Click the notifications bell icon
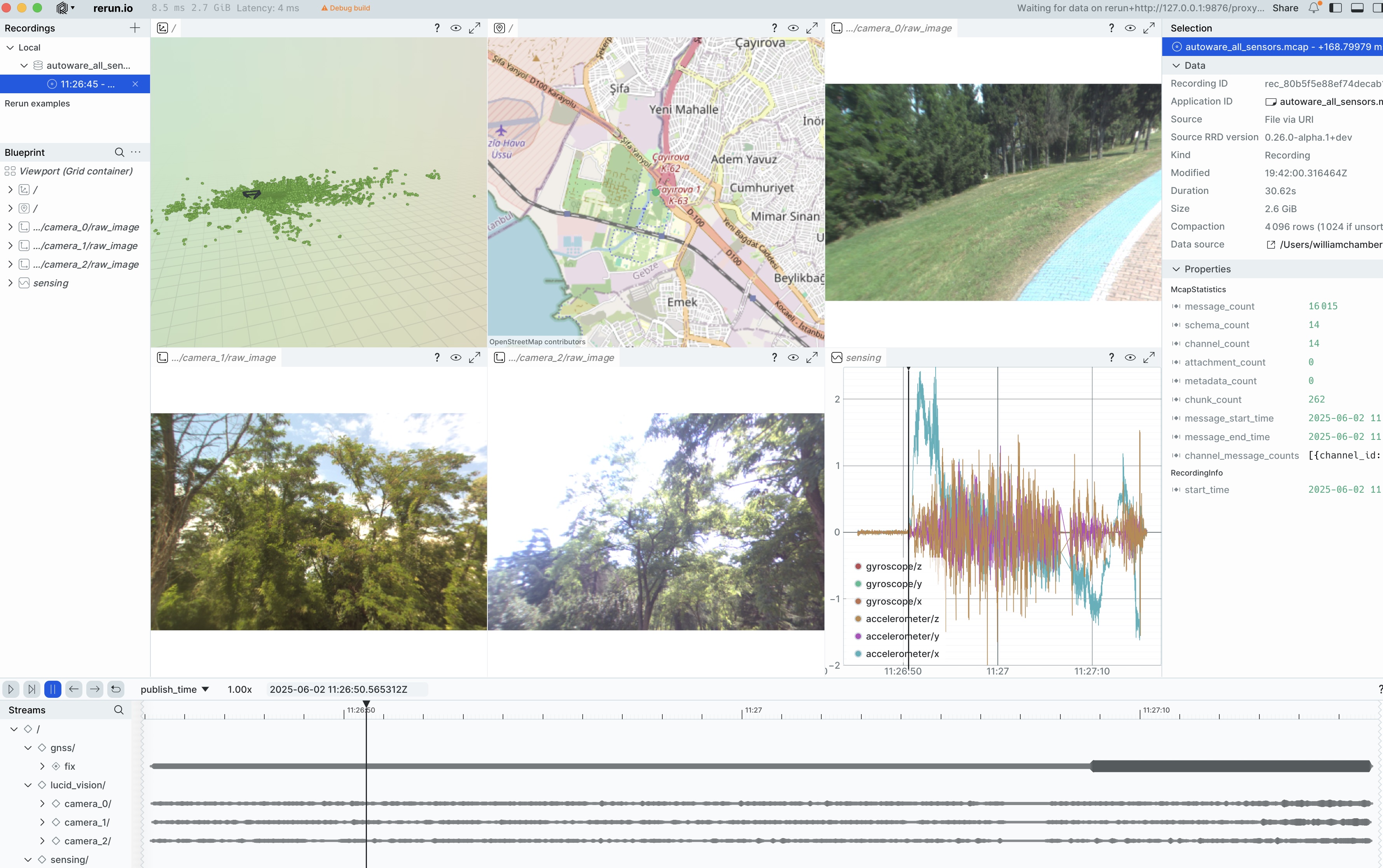1383x868 pixels. [x=1313, y=8]
